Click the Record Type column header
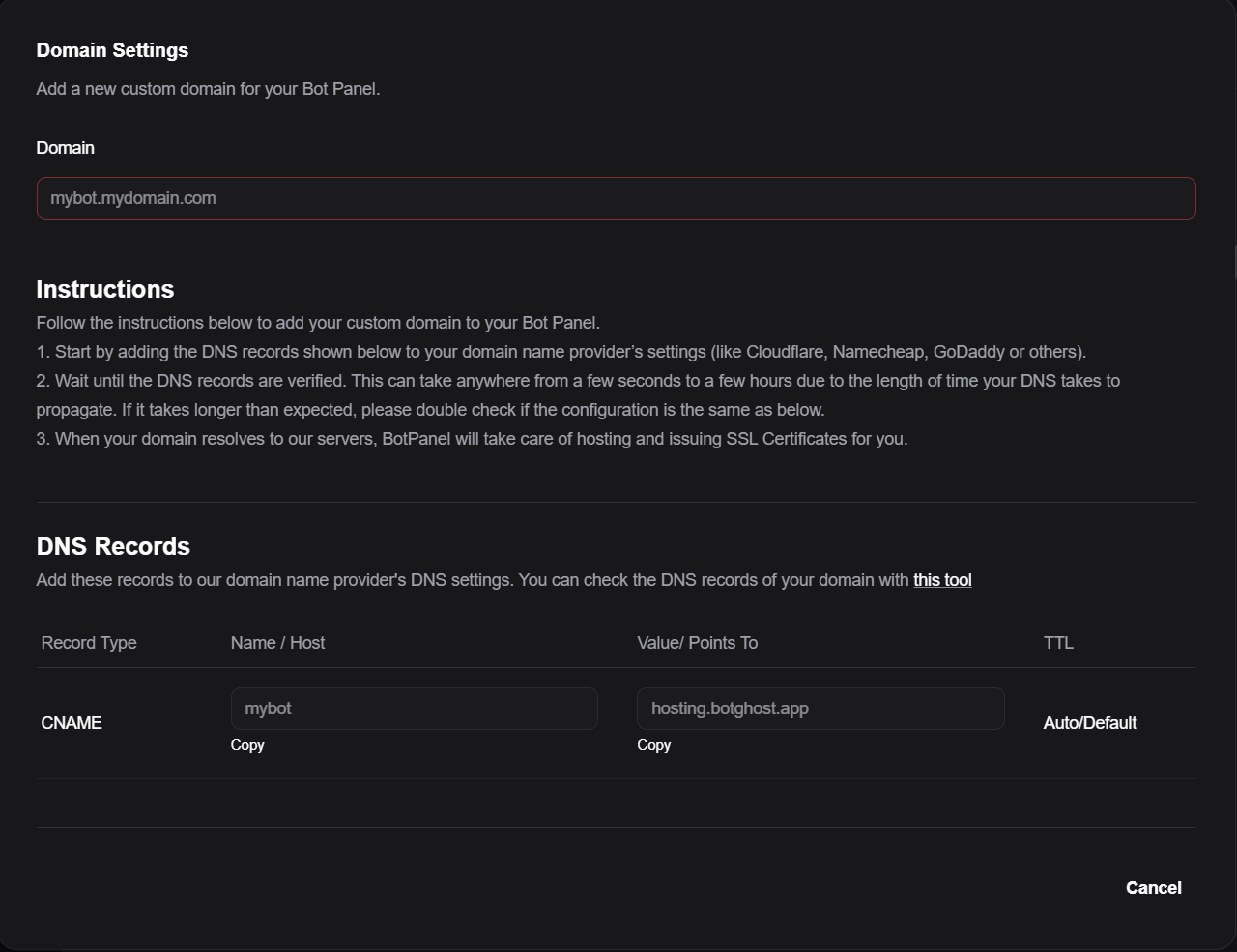The width and height of the screenshot is (1237, 952). click(88, 642)
